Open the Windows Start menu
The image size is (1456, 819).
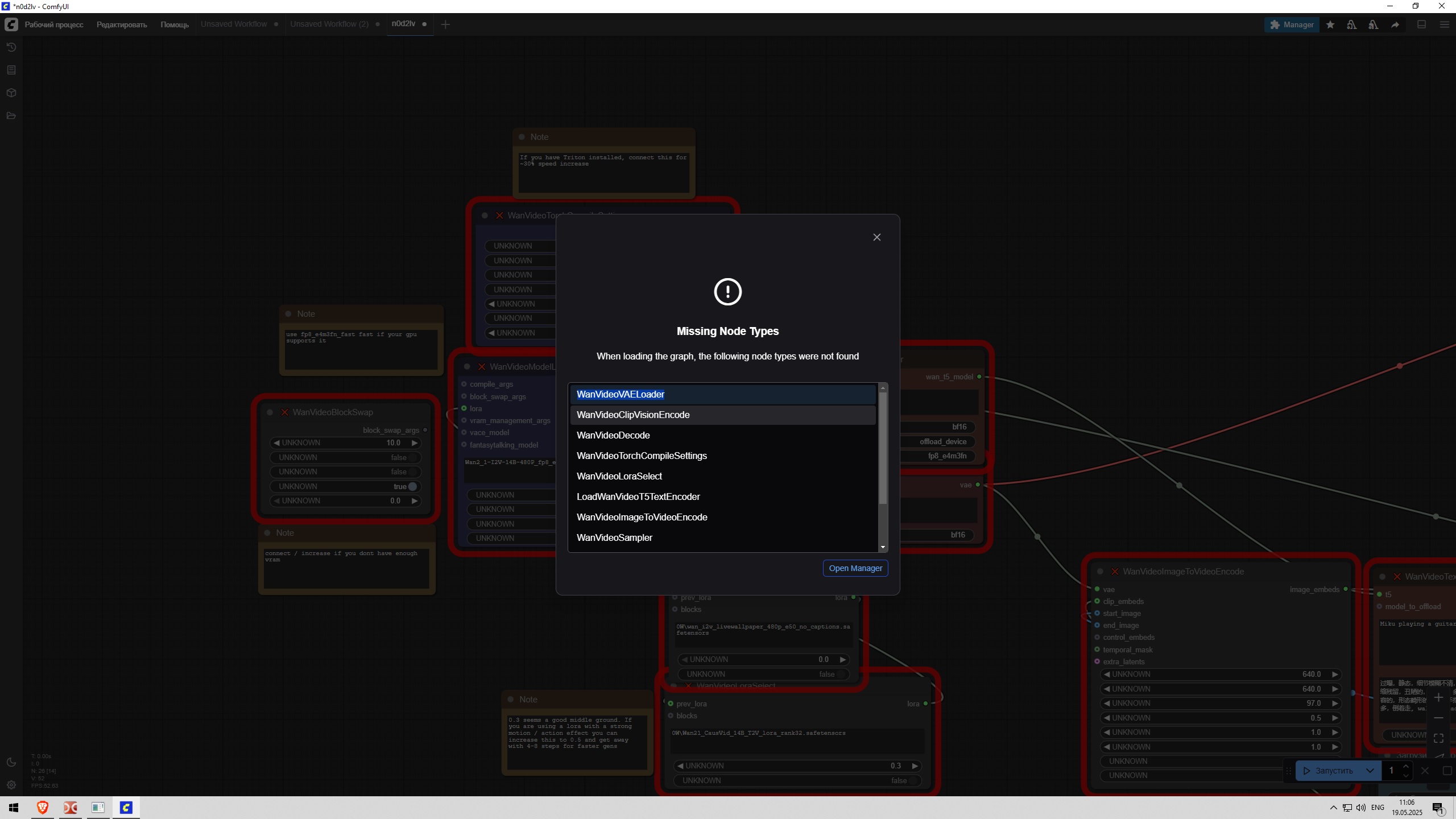(x=14, y=808)
